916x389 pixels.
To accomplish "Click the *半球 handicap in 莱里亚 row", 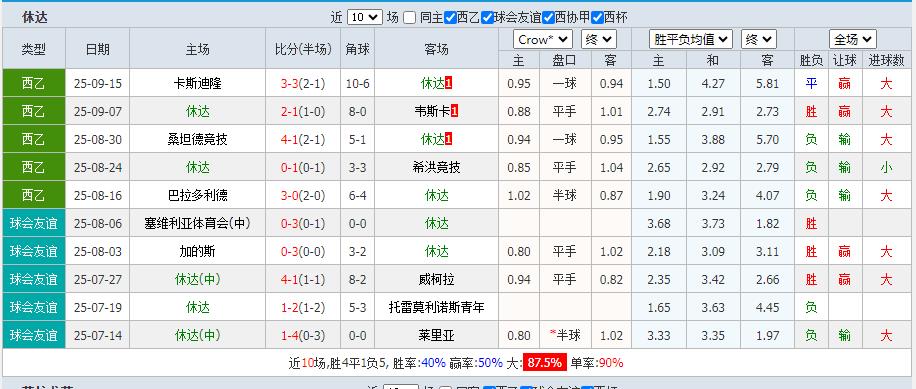I will point(564,335).
